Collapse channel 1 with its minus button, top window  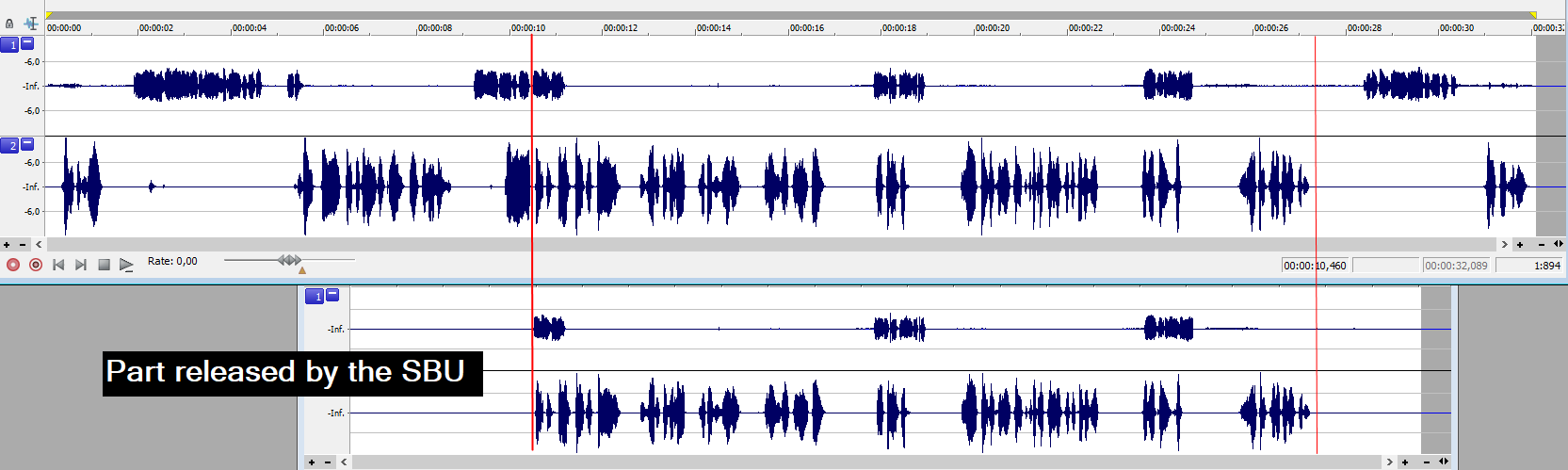coord(27,43)
